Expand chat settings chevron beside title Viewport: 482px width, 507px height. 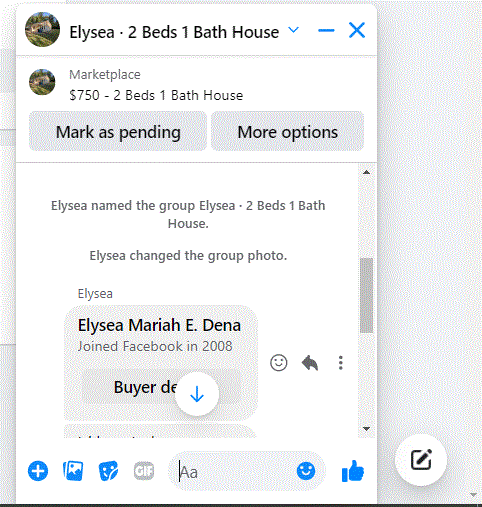(293, 30)
